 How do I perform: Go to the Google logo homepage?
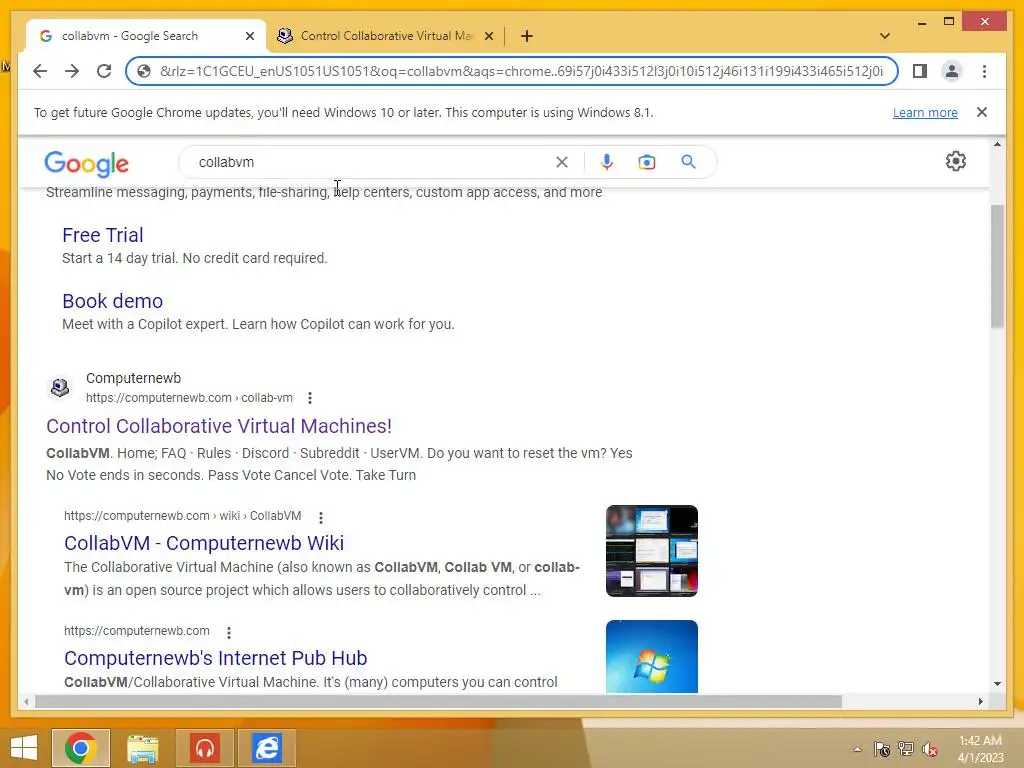click(86, 163)
